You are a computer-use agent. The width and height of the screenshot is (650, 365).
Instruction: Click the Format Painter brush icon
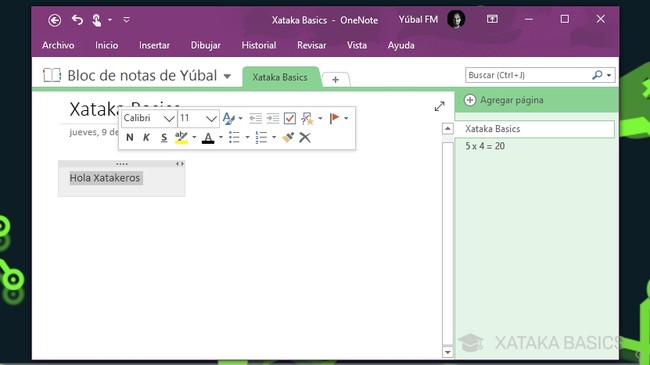(x=288, y=137)
